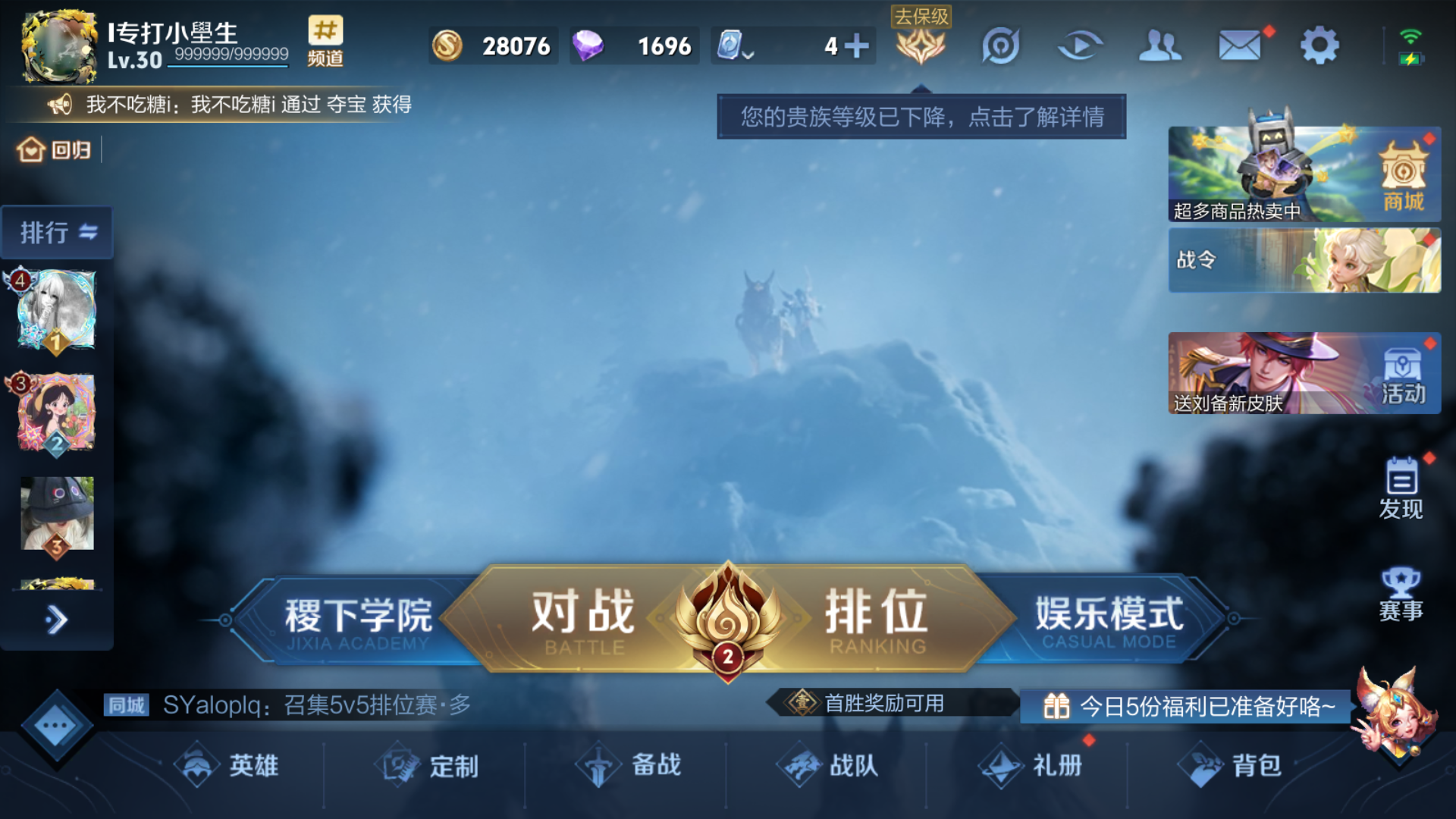Open the spectate eye icon
The height and width of the screenshot is (819, 1456).
click(1080, 45)
